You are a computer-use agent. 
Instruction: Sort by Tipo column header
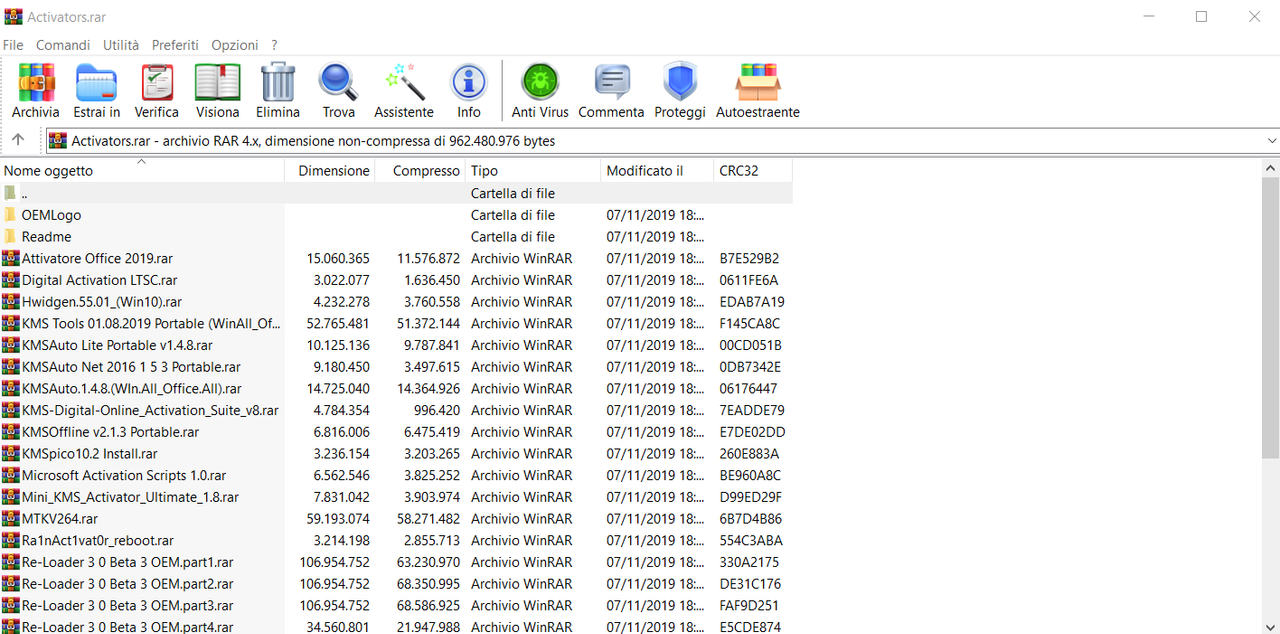pos(533,171)
